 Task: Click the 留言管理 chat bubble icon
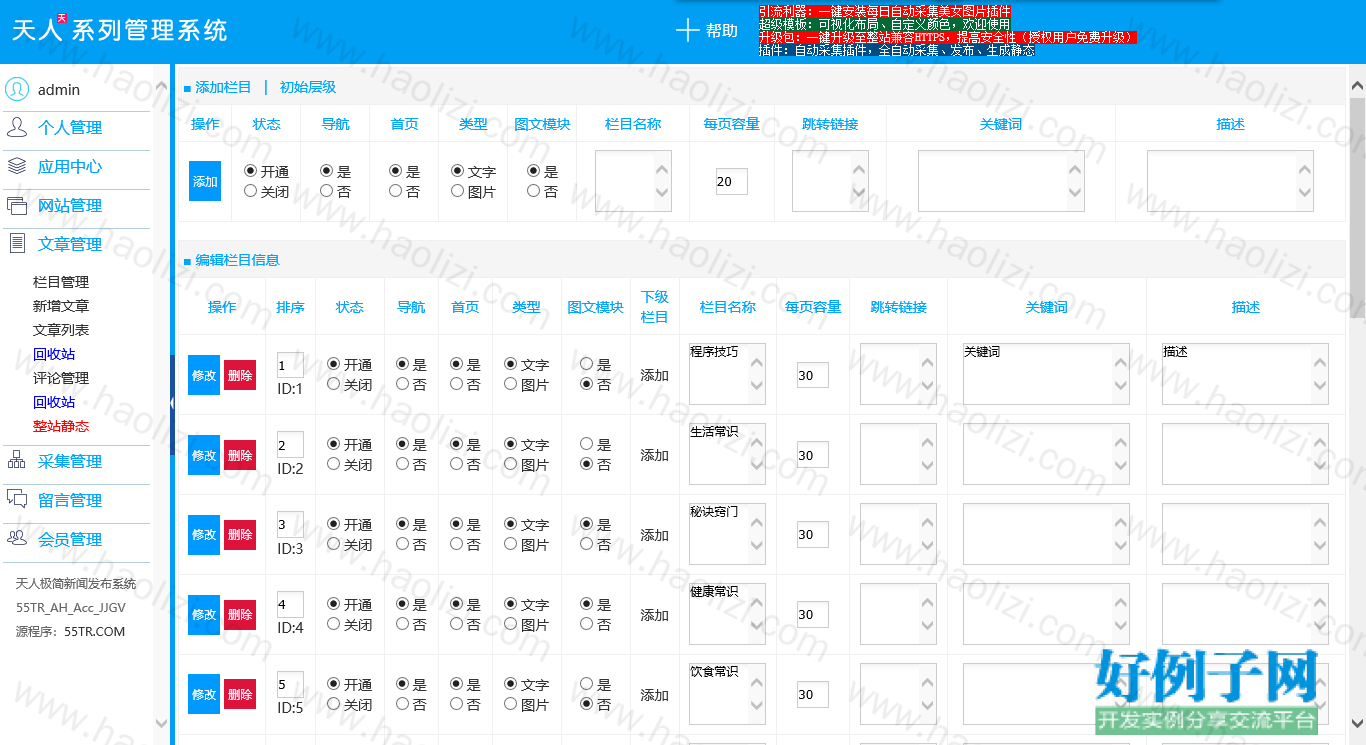pos(17,499)
